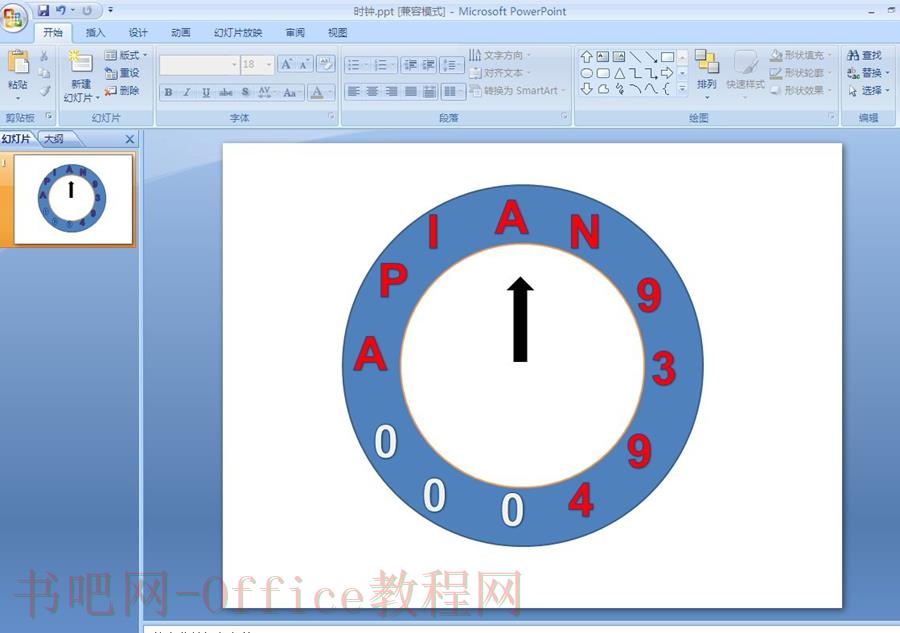Select the down block arrow shape
This screenshot has height=633, width=900.
(x=586, y=89)
